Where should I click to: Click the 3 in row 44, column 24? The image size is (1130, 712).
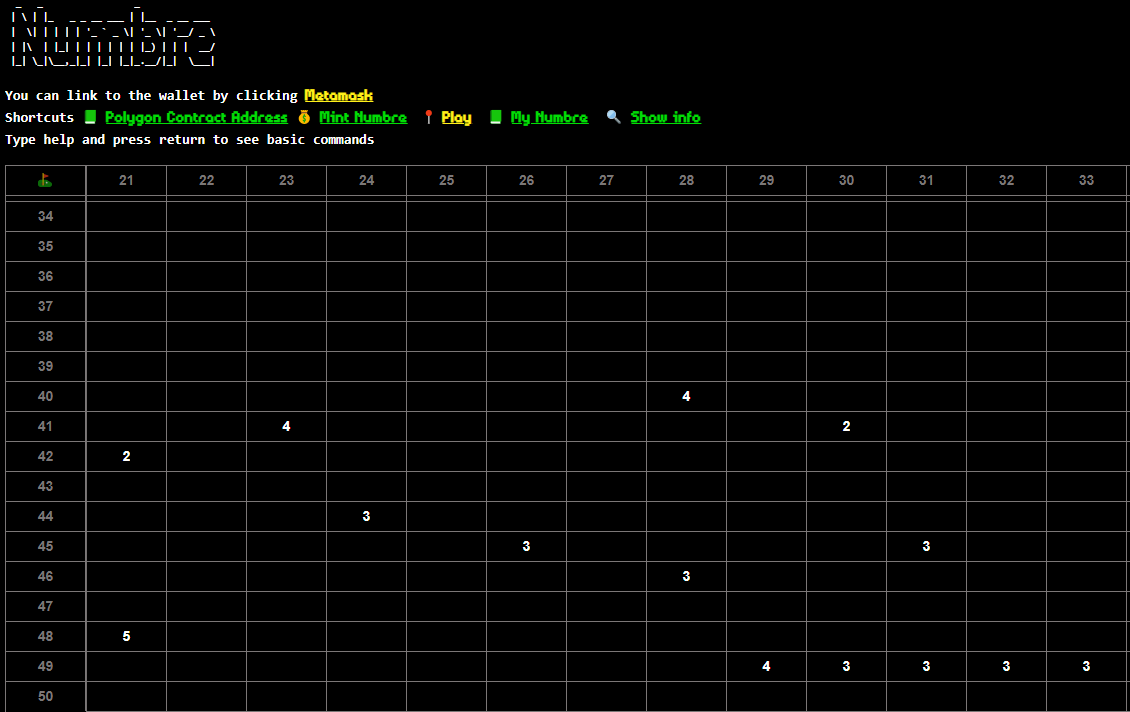coord(366,516)
